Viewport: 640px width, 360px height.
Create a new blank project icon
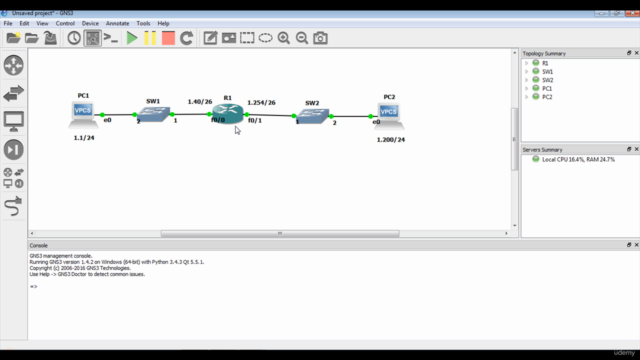13,38
